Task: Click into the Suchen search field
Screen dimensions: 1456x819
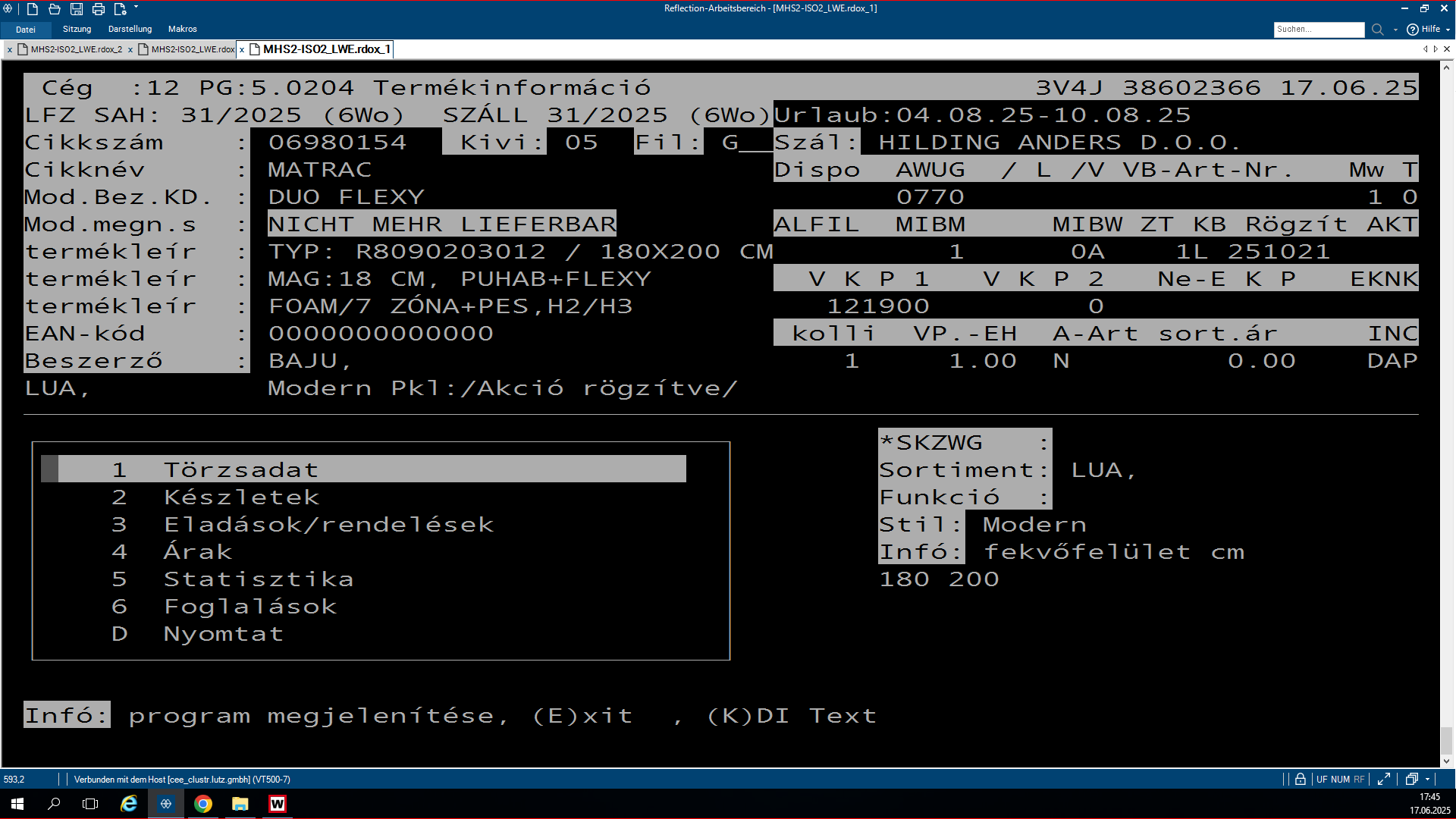Action: pyautogui.click(x=1318, y=30)
